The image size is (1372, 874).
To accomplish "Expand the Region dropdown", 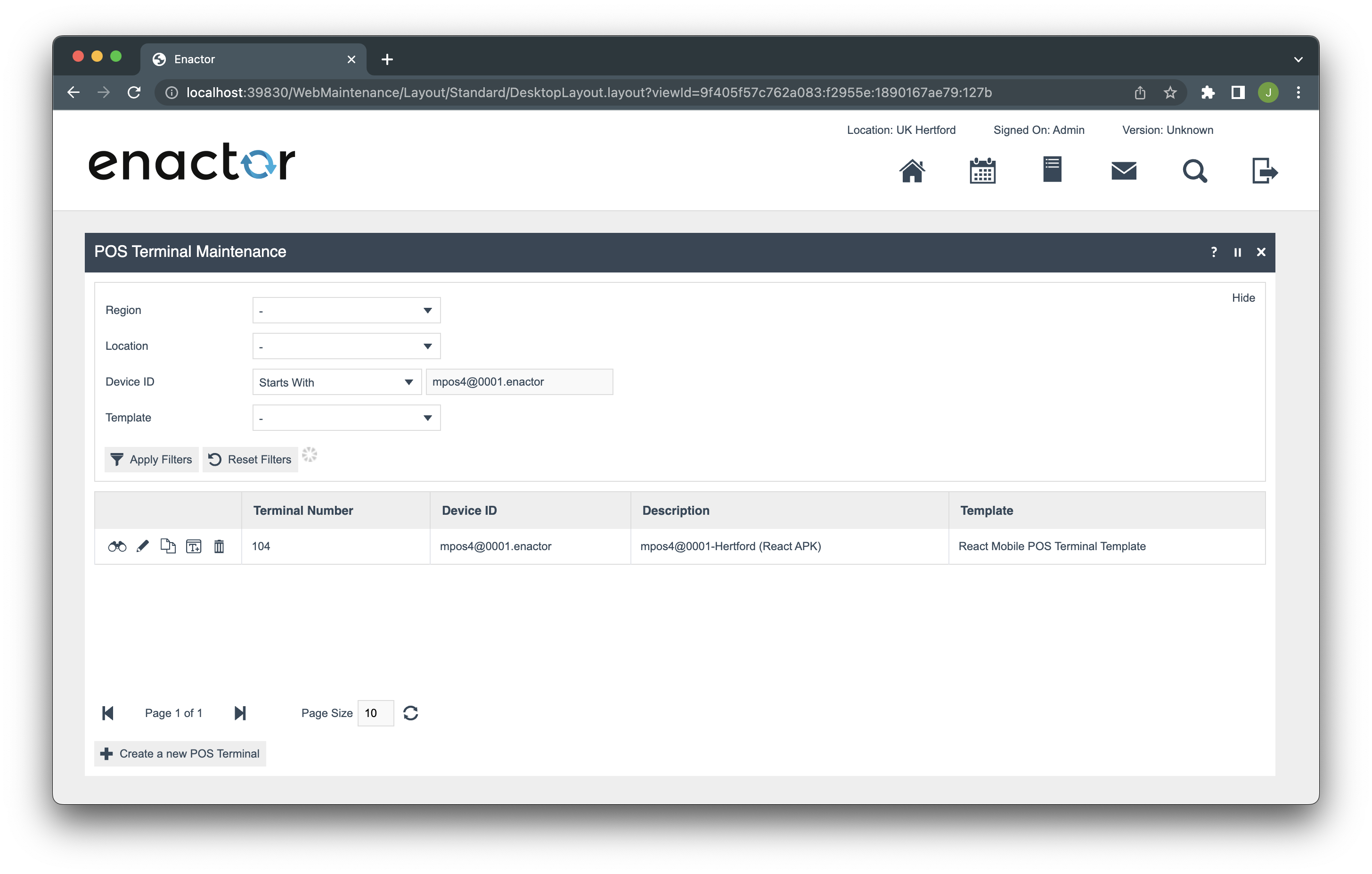I will point(346,310).
